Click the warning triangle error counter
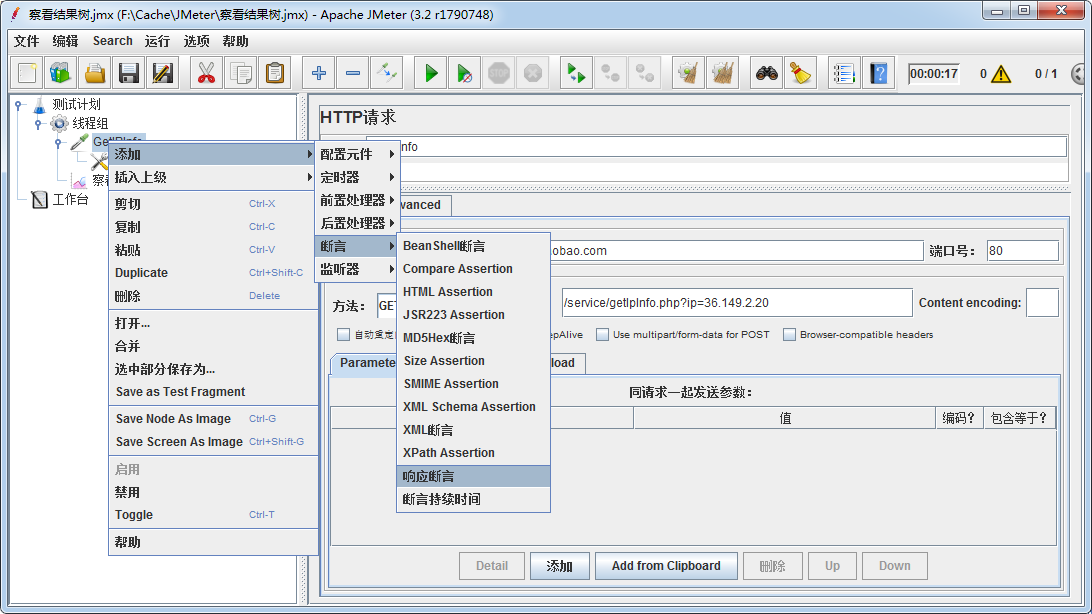1092x614 pixels. (1001, 74)
